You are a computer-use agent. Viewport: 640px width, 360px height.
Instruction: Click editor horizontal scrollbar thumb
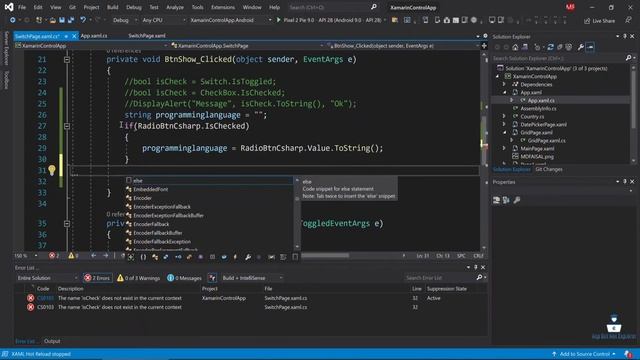tap(325, 256)
